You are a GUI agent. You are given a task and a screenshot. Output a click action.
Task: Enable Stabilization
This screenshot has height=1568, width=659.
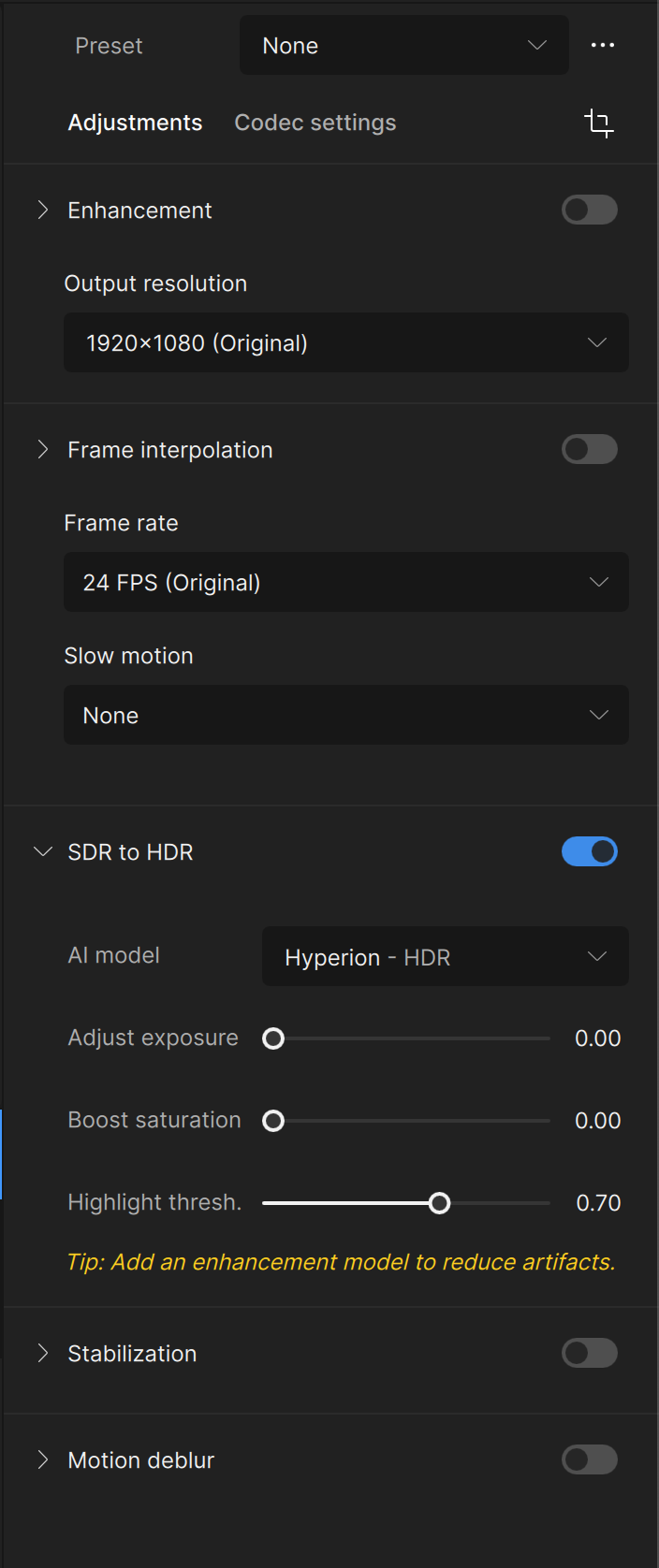(589, 1353)
